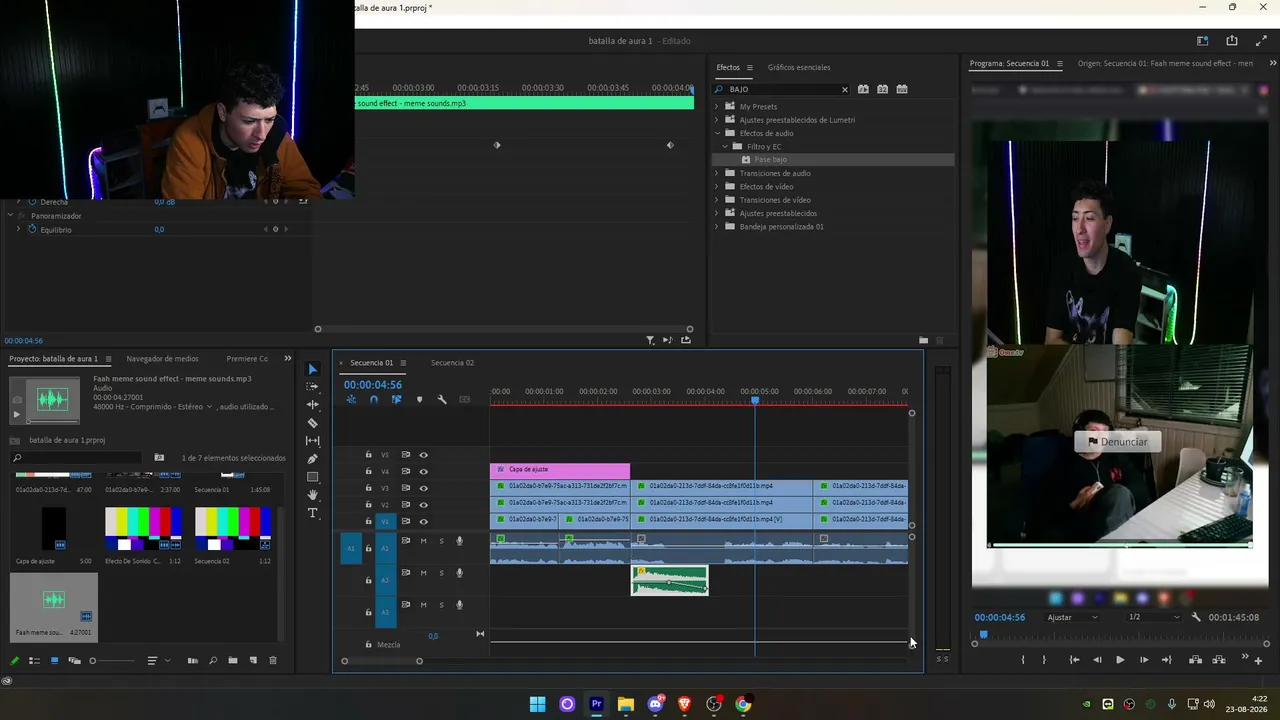Viewport: 1280px width, 720px height.
Task: Solo audio track A2
Action: [441, 573]
